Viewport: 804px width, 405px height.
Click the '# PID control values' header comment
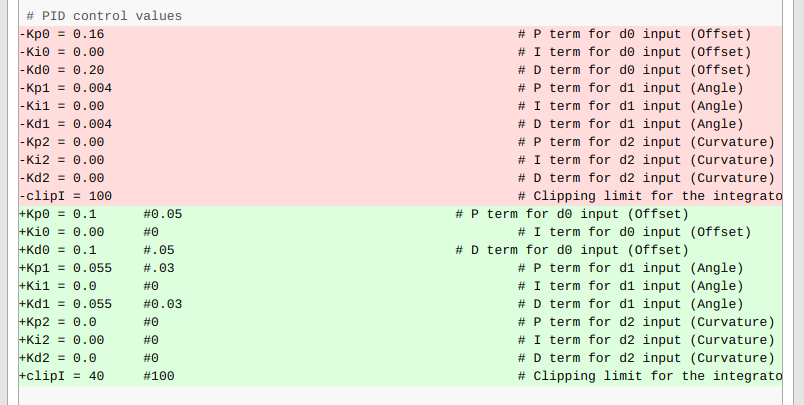pos(104,16)
